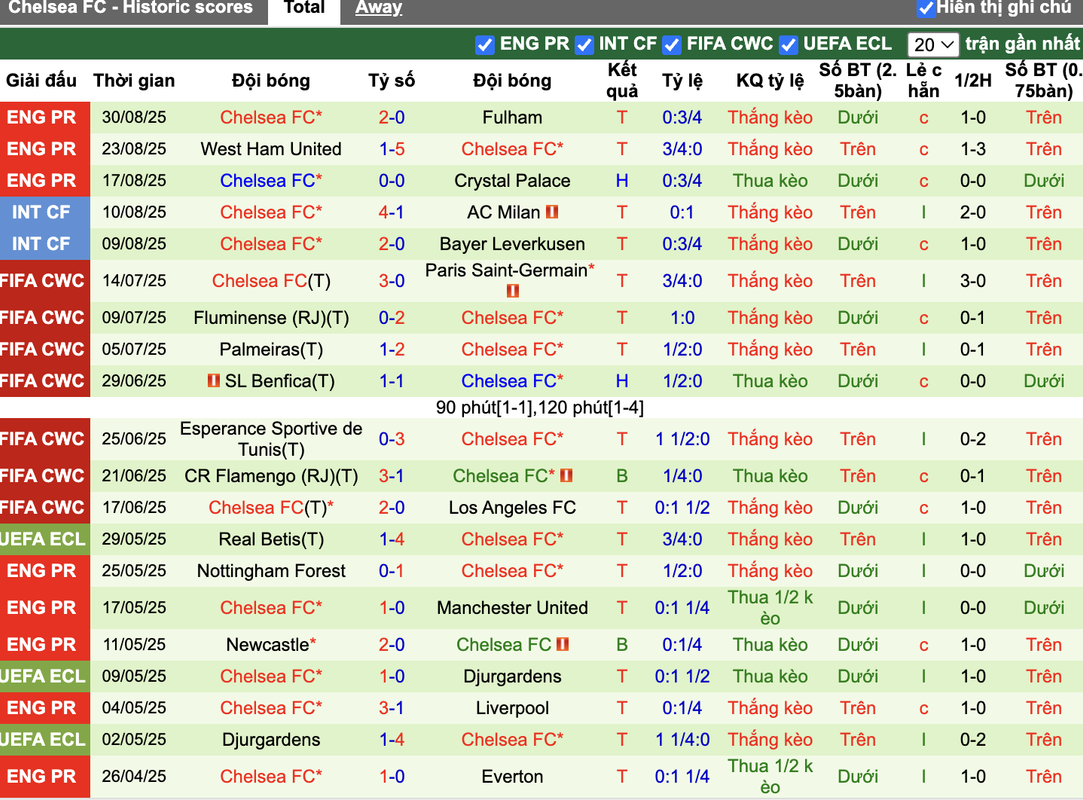Open Crystal Palace team link
1083x800 pixels.
(x=512, y=181)
